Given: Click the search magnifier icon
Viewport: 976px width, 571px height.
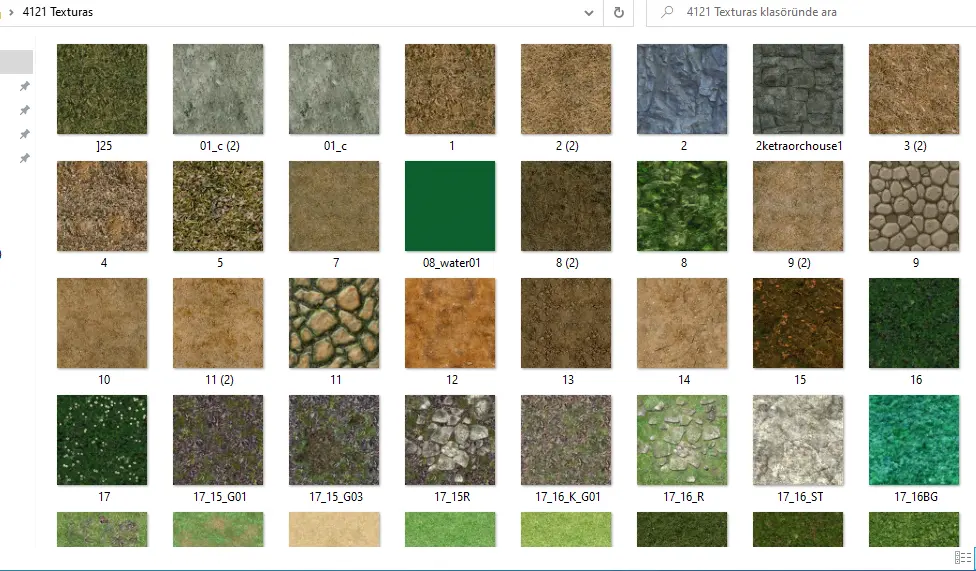Looking at the screenshot, I should (667, 12).
